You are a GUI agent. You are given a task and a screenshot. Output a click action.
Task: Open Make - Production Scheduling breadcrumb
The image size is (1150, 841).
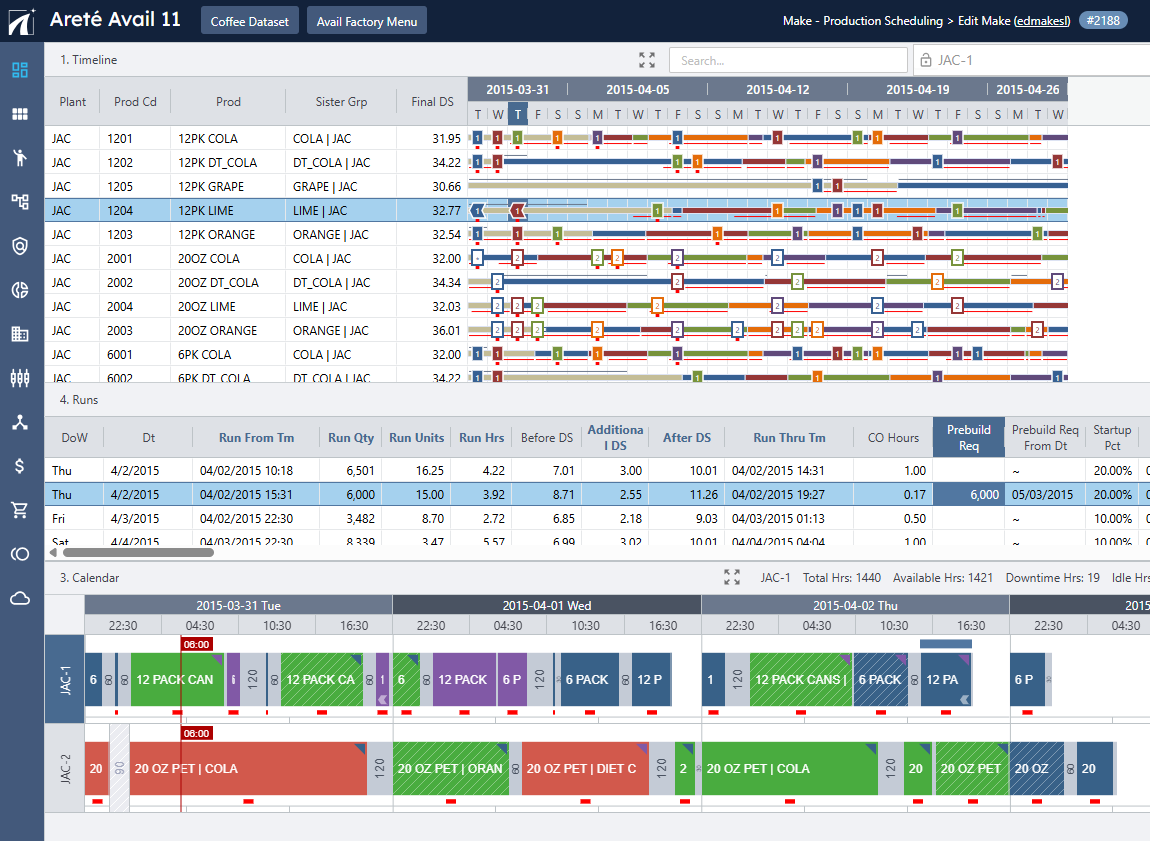pyautogui.click(x=862, y=21)
